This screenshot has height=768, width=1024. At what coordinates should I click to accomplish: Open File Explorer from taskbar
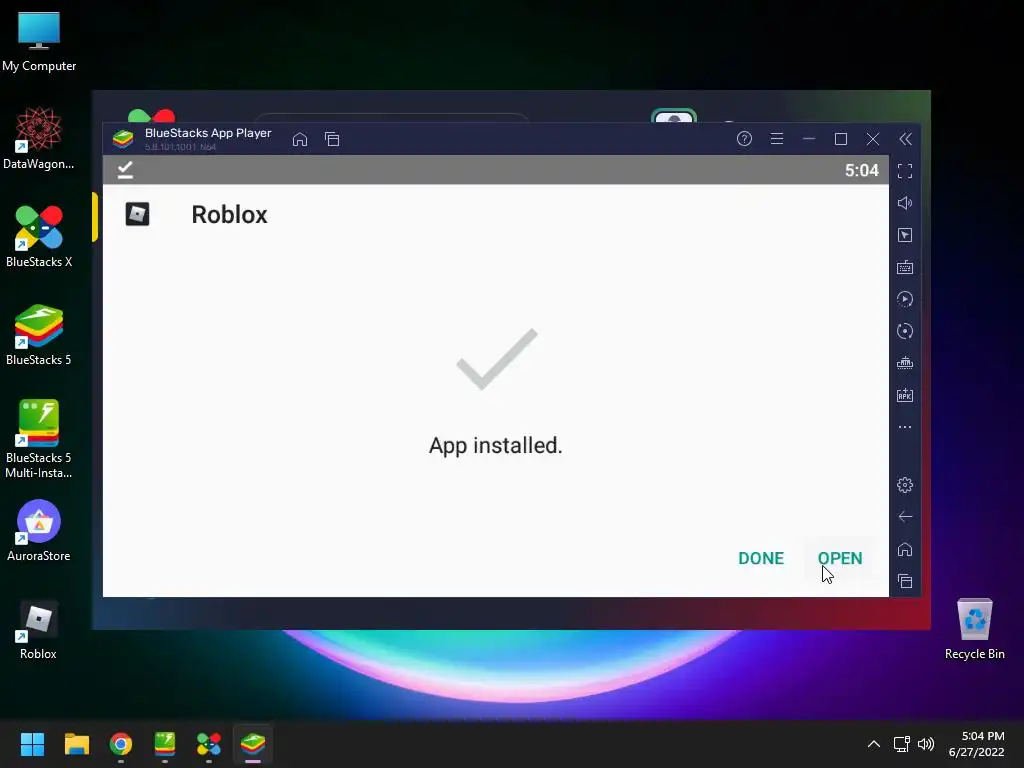click(76, 744)
